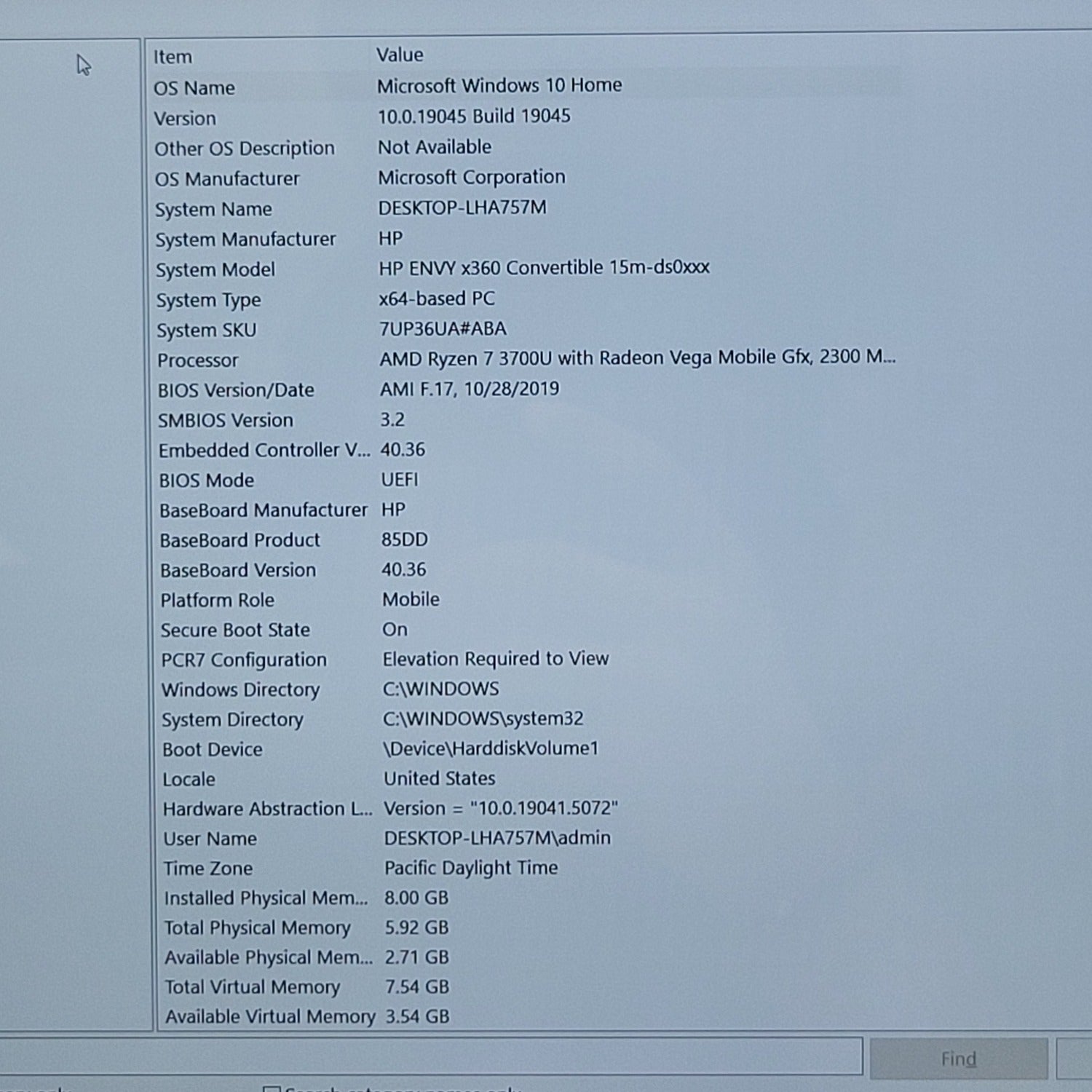Select the BIOS Version/Date row

point(236,390)
